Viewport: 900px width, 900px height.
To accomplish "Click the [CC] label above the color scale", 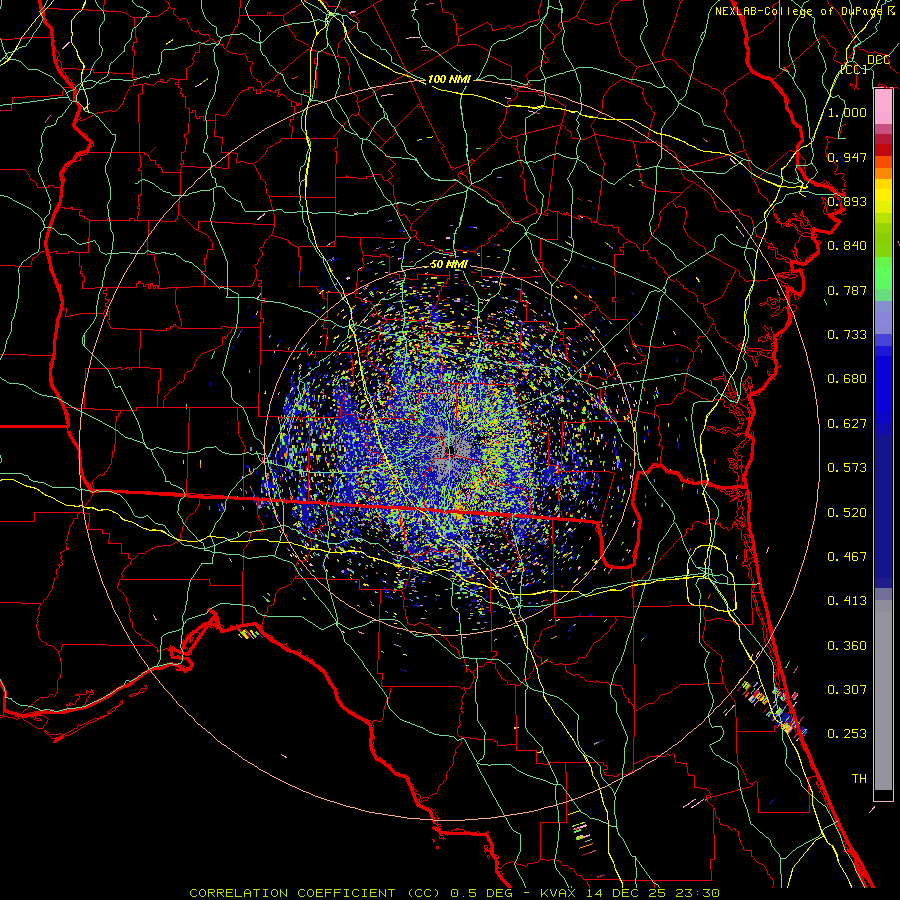I will click(854, 69).
